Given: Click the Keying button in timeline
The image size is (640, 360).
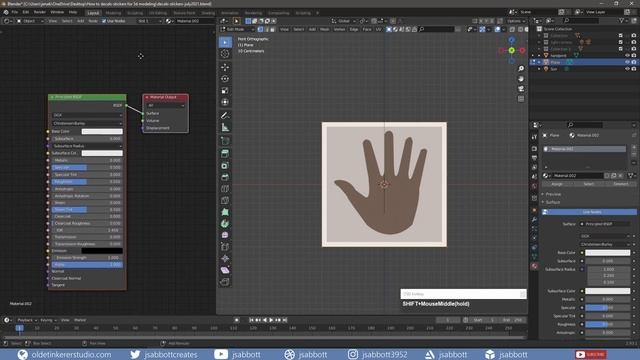Looking at the screenshot, I should (48, 320).
